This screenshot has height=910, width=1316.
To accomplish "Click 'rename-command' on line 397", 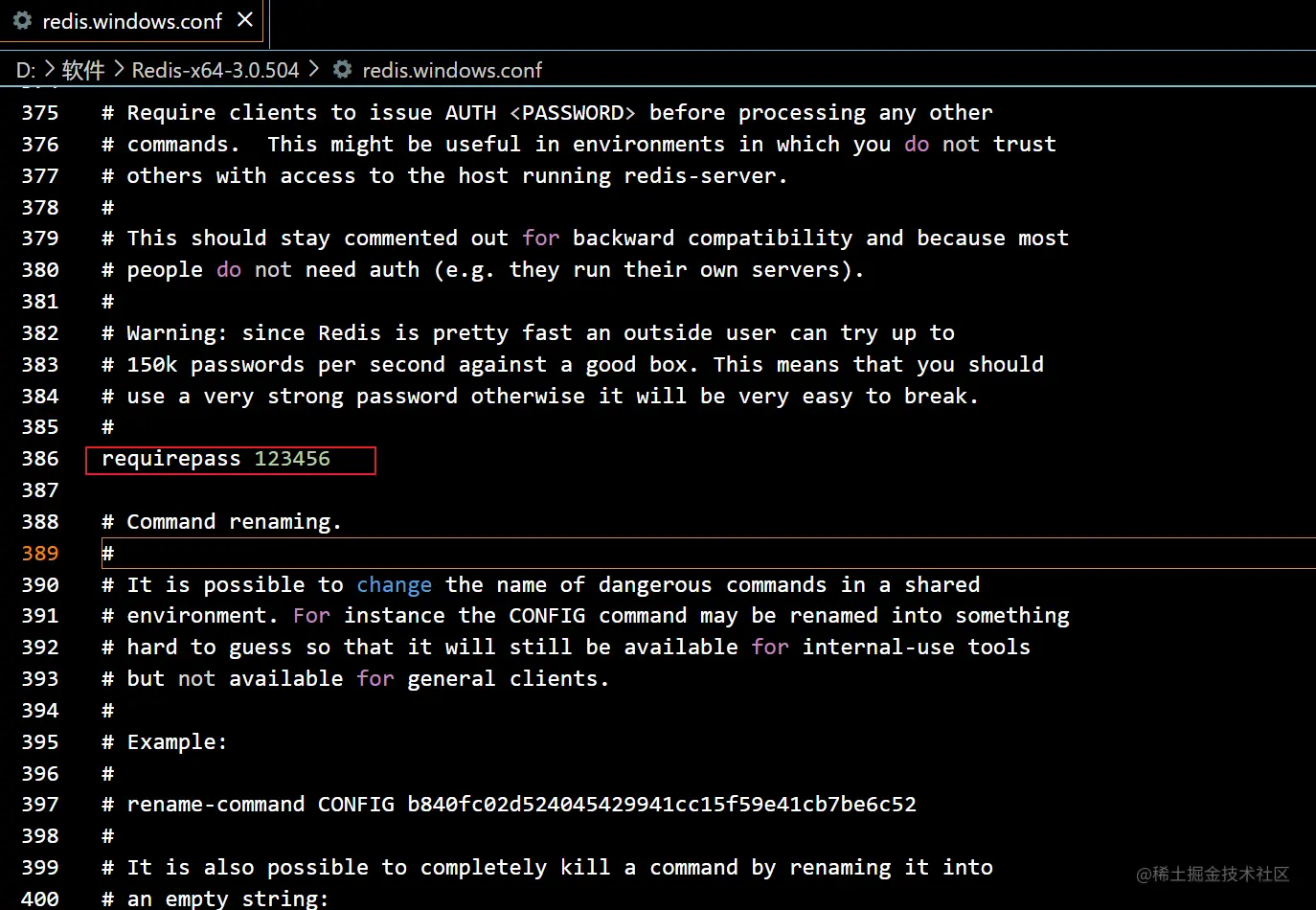I will [x=216, y=805].
